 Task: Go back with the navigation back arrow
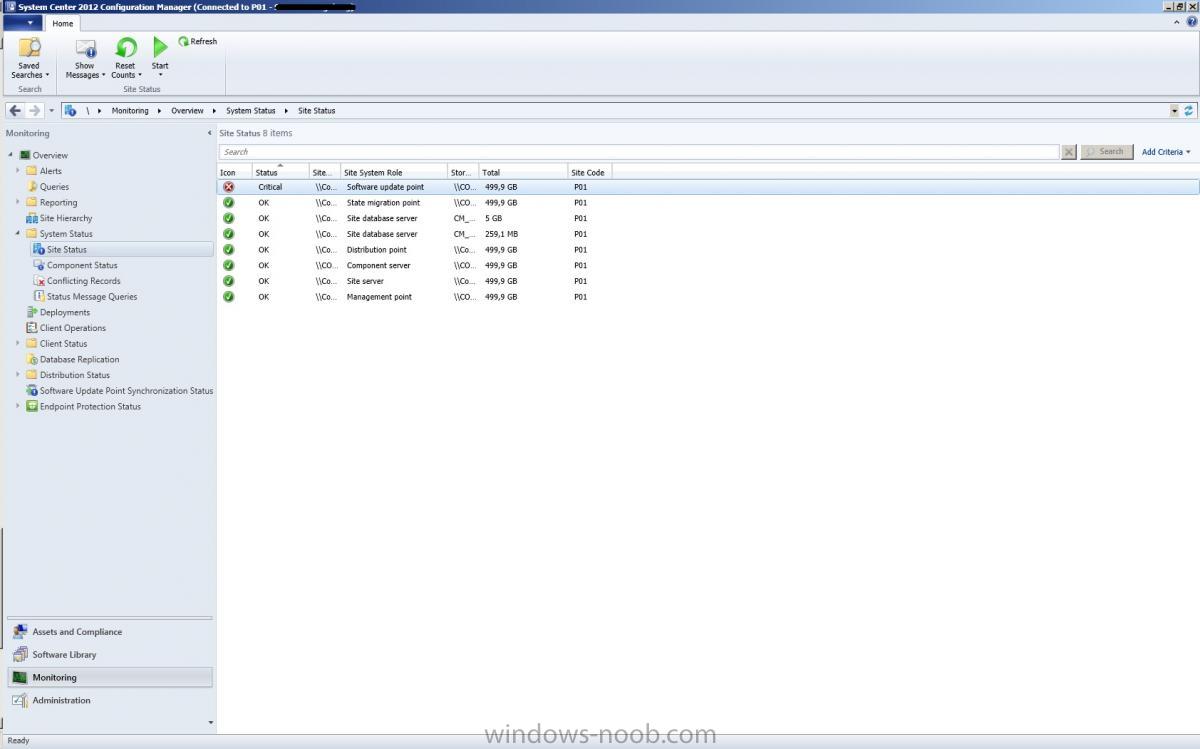tap(14, 110)
